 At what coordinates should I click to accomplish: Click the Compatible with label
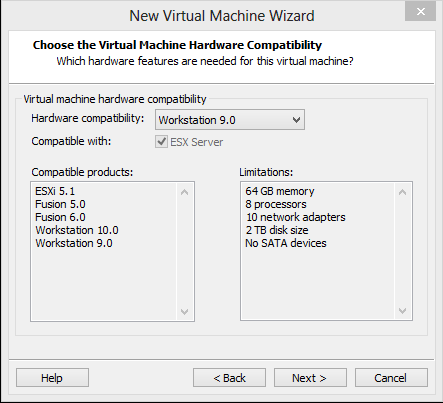pos(71,141)
